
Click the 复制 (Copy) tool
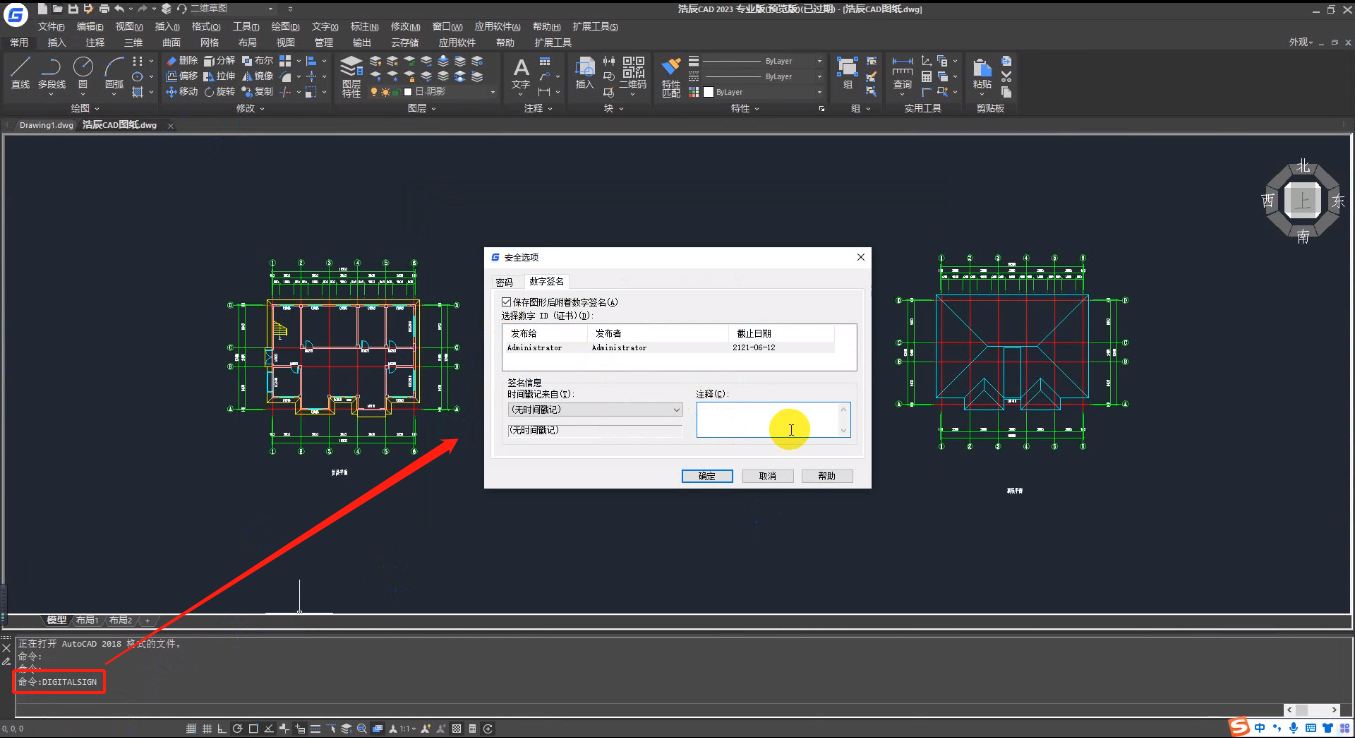tap(257, 91)
